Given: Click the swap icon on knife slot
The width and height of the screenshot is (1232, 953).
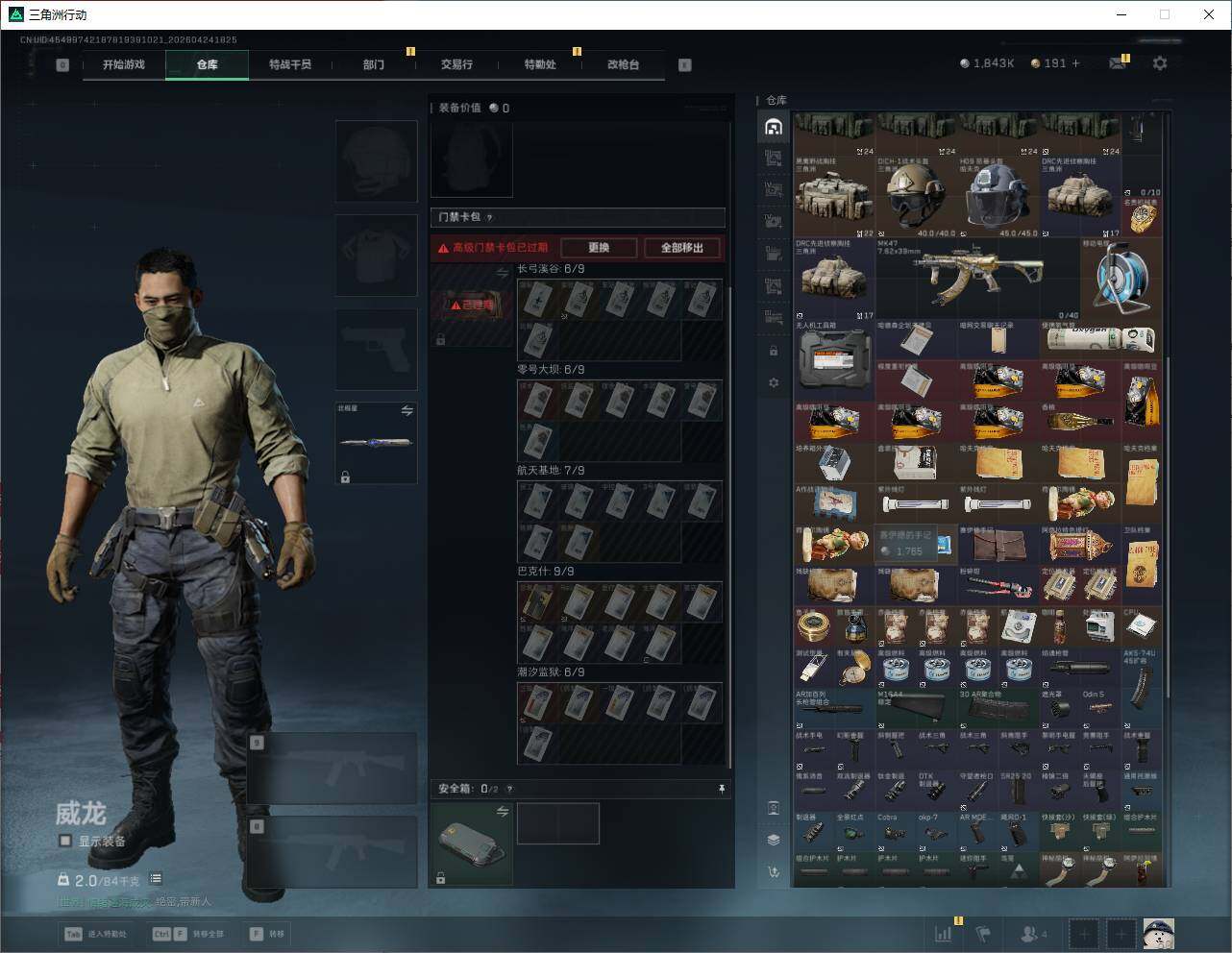Looking at the screenshot, I should point(407,411).
